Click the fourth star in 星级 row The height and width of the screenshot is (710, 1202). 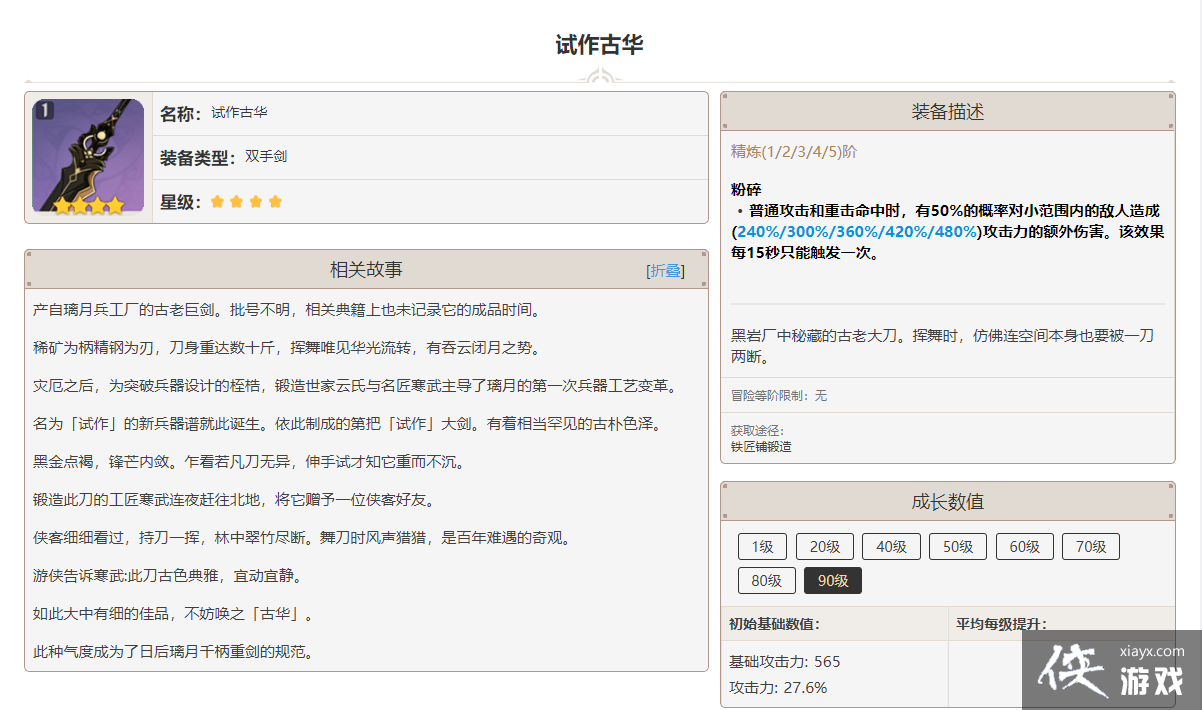(275, 202)
